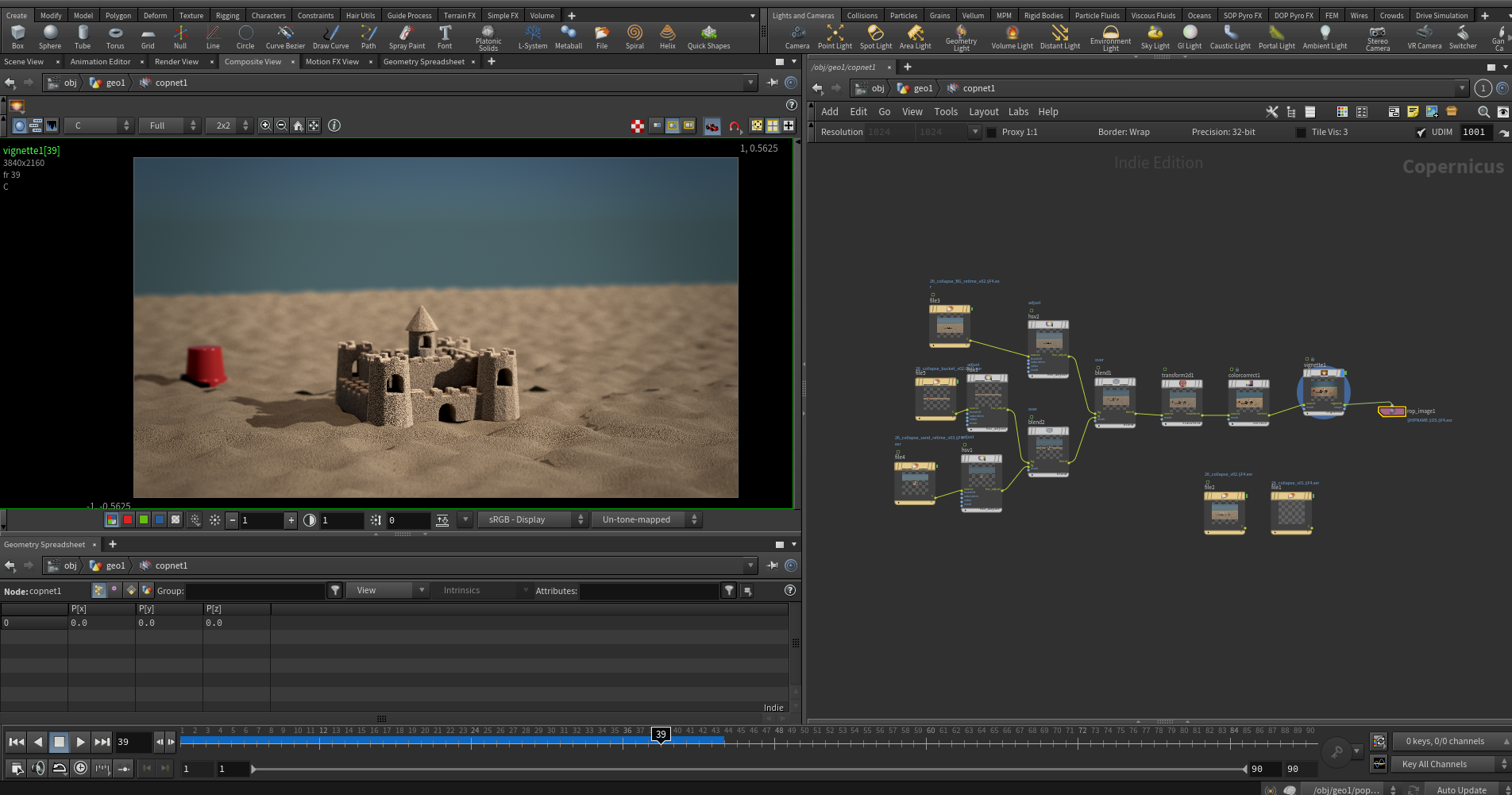Click the Auto Update button
The height and width of the screenshot is (795, 1512).
tap(1461, 789)
